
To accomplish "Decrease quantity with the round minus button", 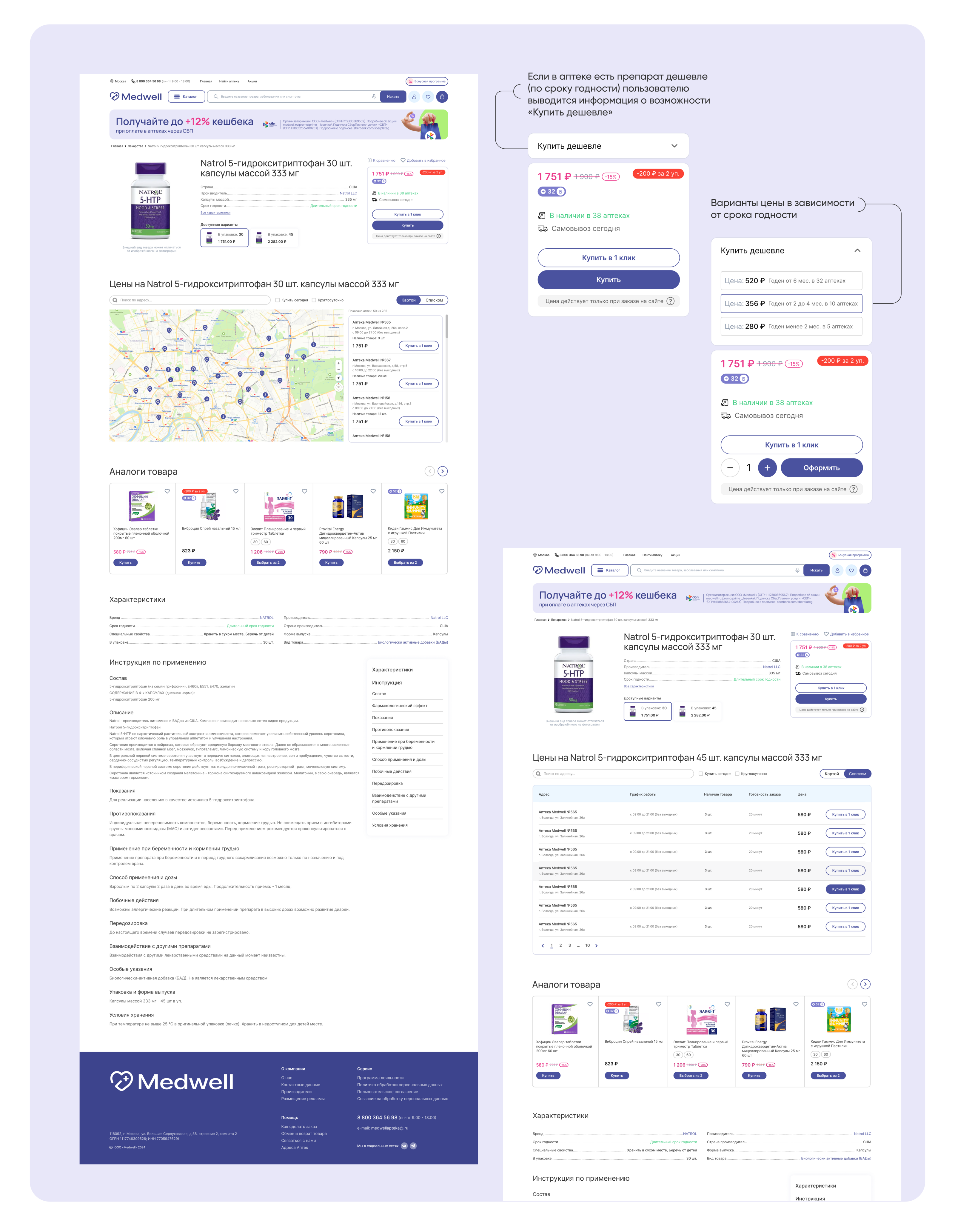I will [x=730, y=468].
